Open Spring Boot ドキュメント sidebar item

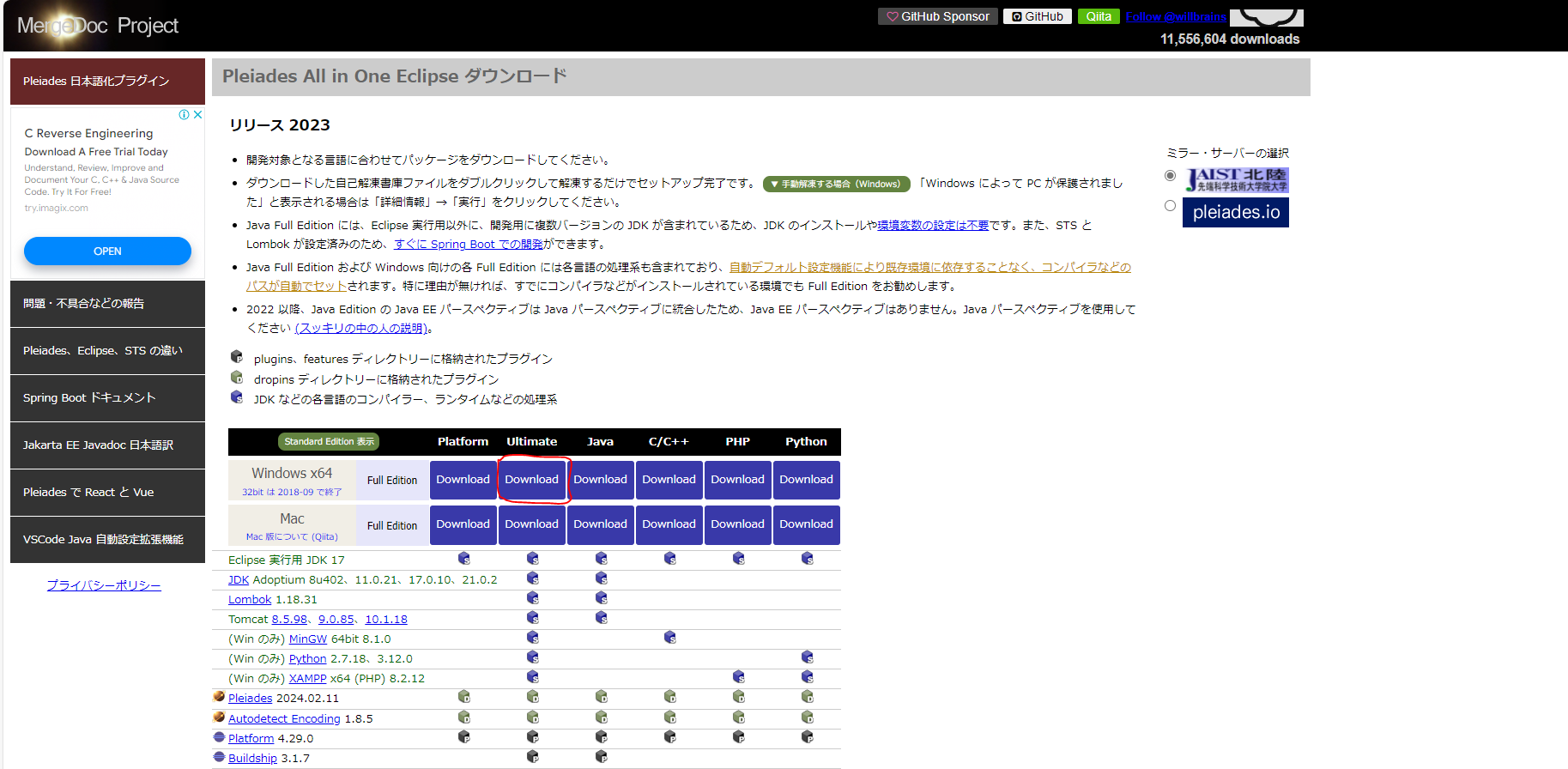pos(107,398)
